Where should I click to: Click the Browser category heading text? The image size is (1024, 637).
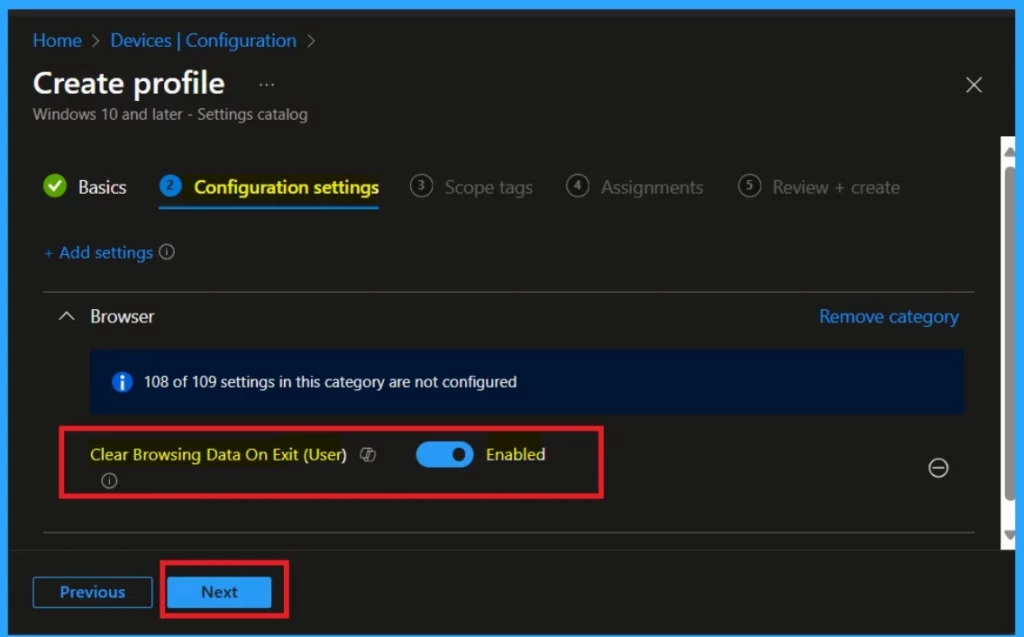click(x=122, y=317)
